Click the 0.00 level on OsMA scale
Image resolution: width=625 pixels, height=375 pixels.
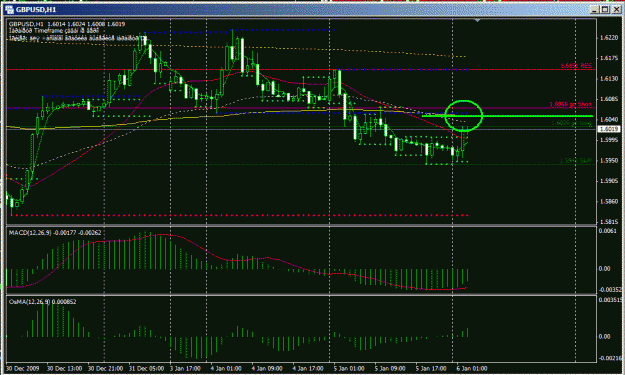(x=605, y=337)
